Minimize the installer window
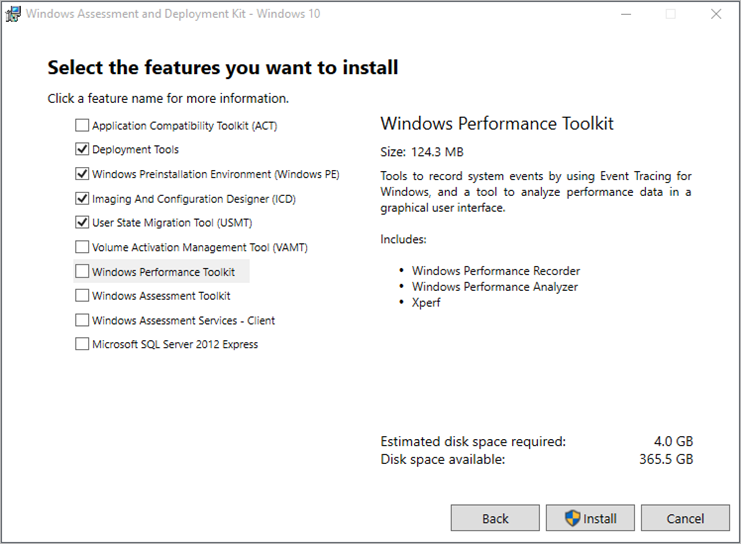The width and height of the screenshot is (741, 544). [625, 14]
